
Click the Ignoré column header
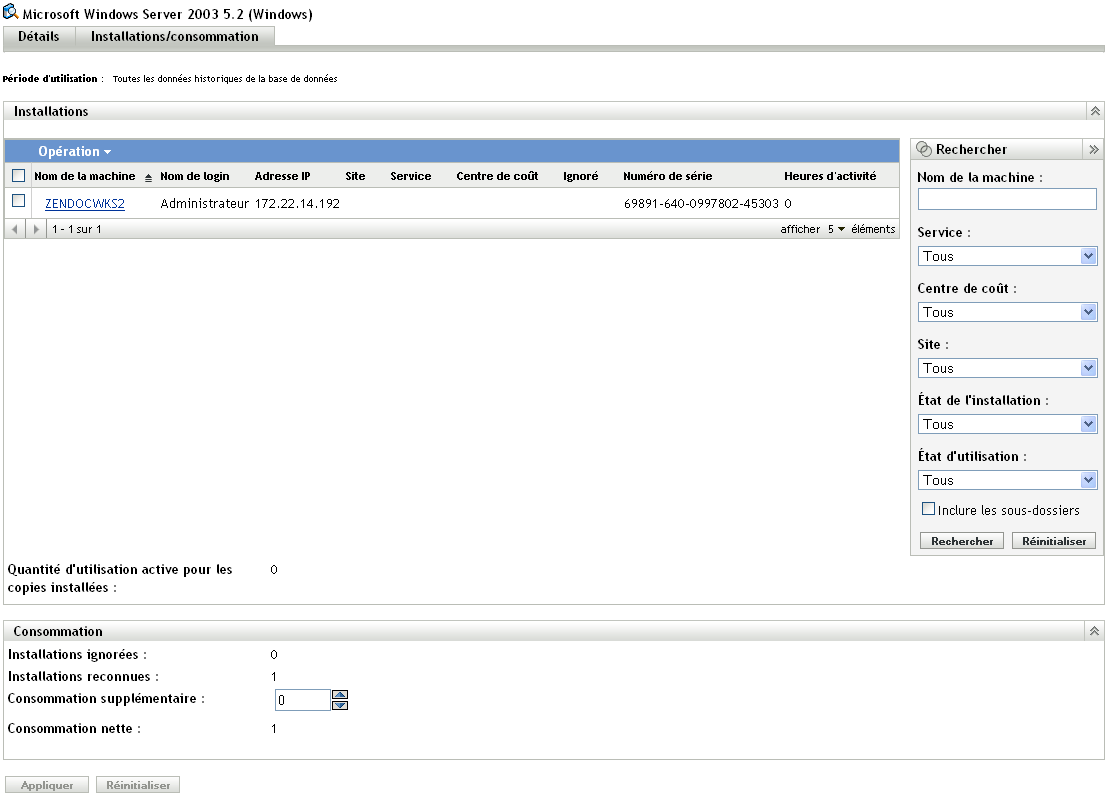click(580, 176)
